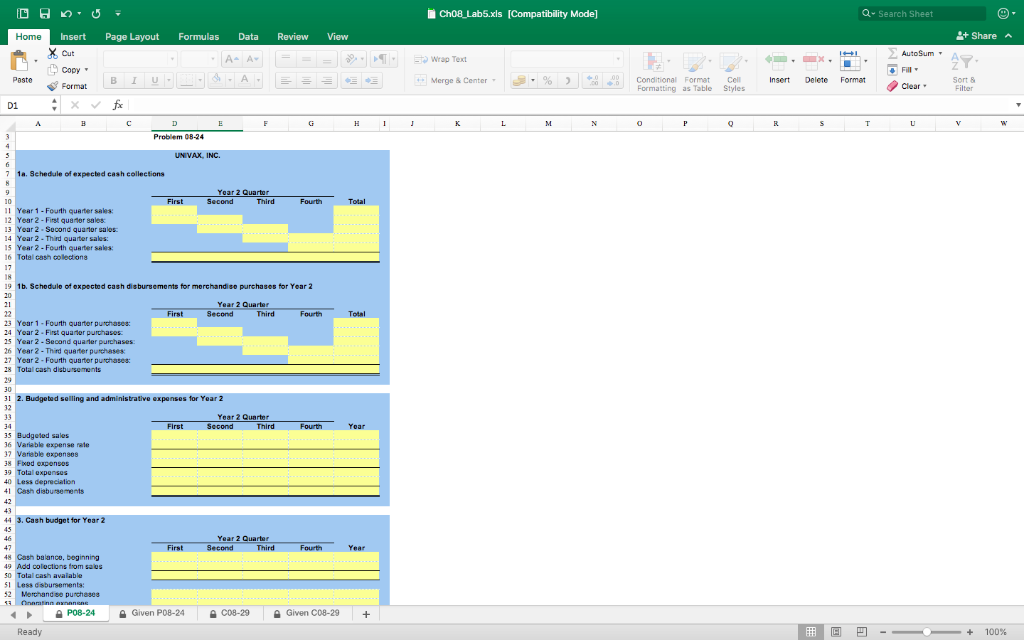The image size is (1024, 640).
Task: Select the Given P08-24 sheet tab
Action: tap(152, 613)
